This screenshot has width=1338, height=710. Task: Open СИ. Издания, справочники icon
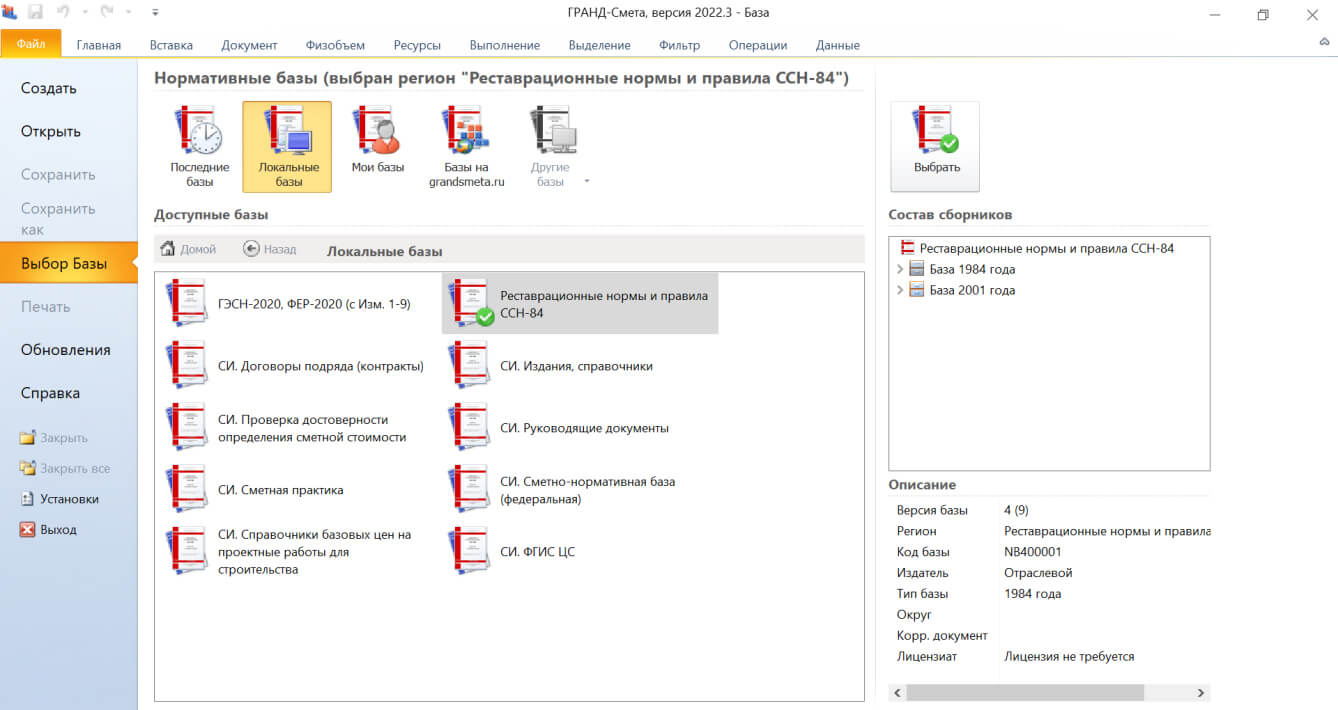pos(470,366)
